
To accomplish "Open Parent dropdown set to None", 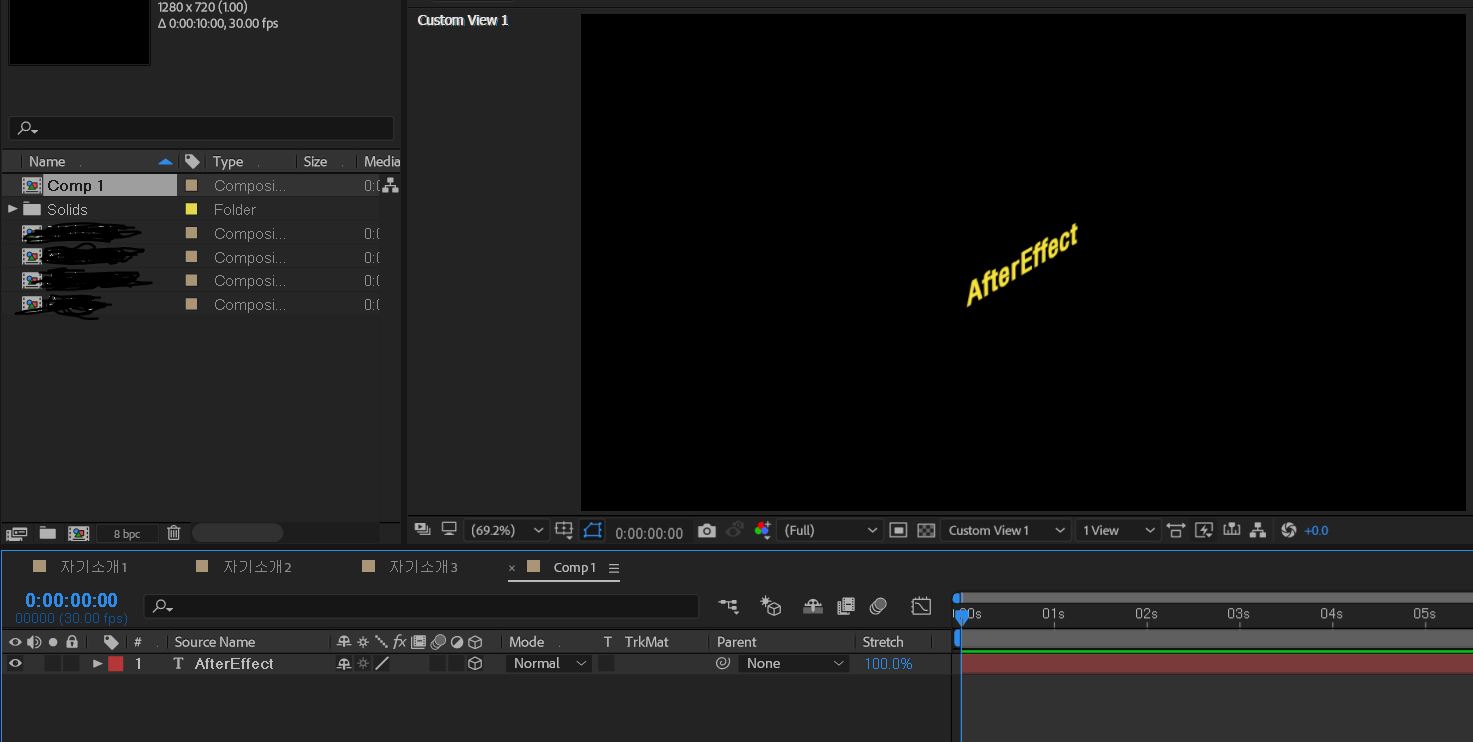I will (x=794, y=663).
